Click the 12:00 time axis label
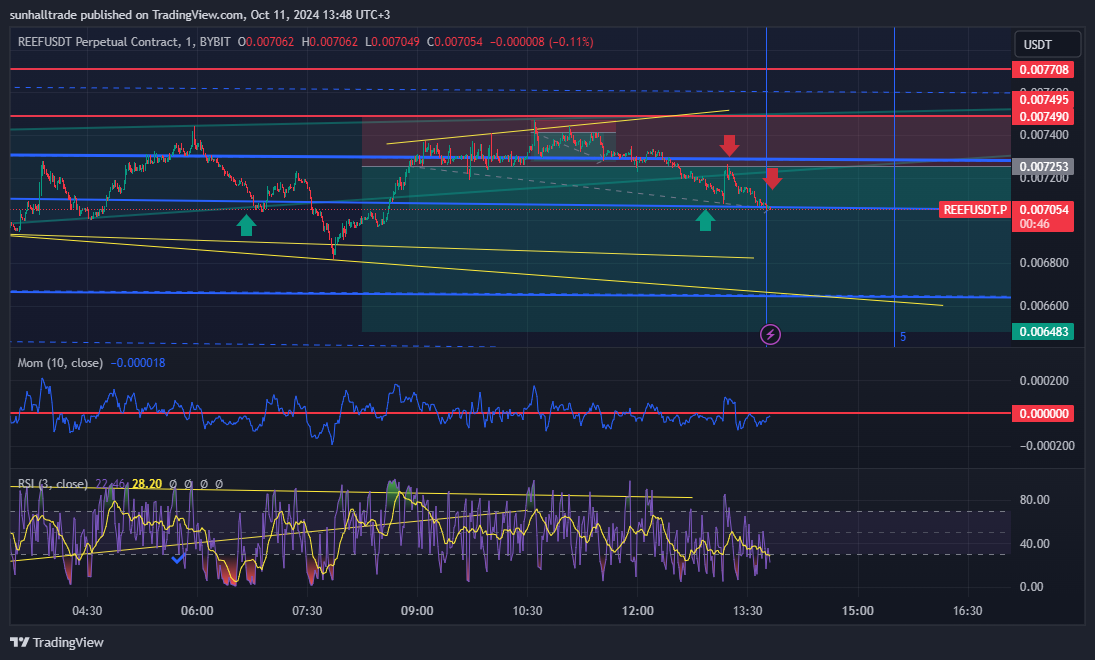Viewport: 1095px width, 660px height. [x=638, y=610]
